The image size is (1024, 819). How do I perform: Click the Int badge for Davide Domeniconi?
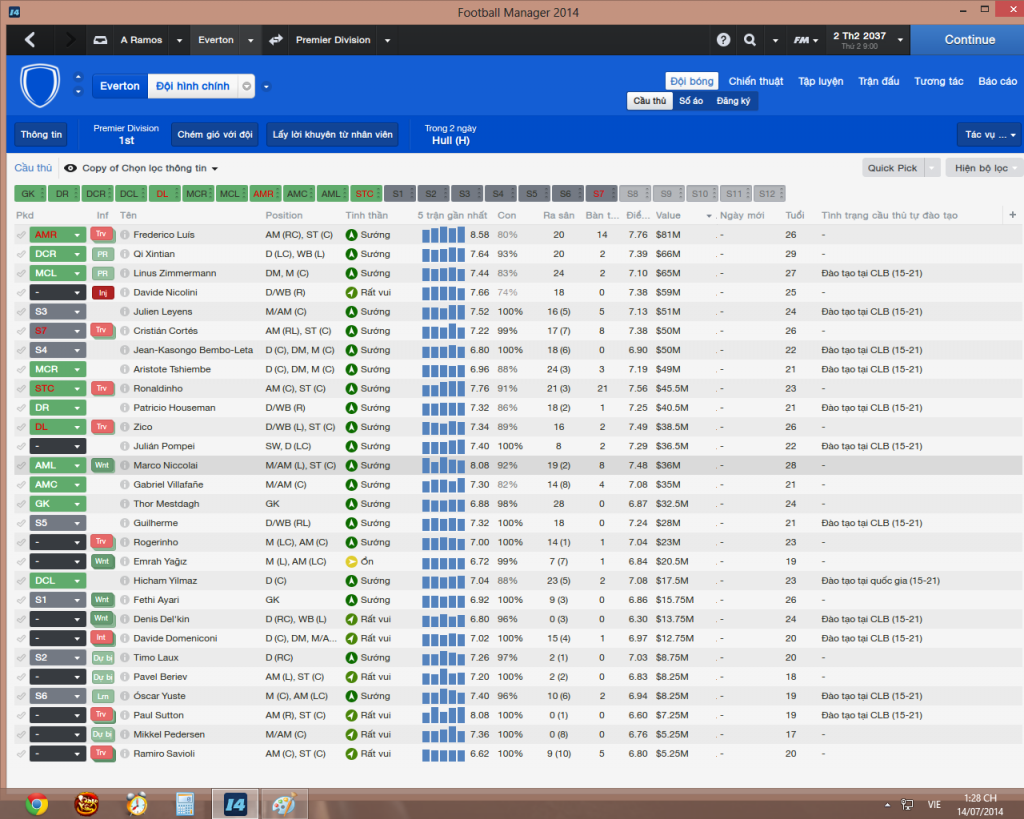tap(102, 638)
